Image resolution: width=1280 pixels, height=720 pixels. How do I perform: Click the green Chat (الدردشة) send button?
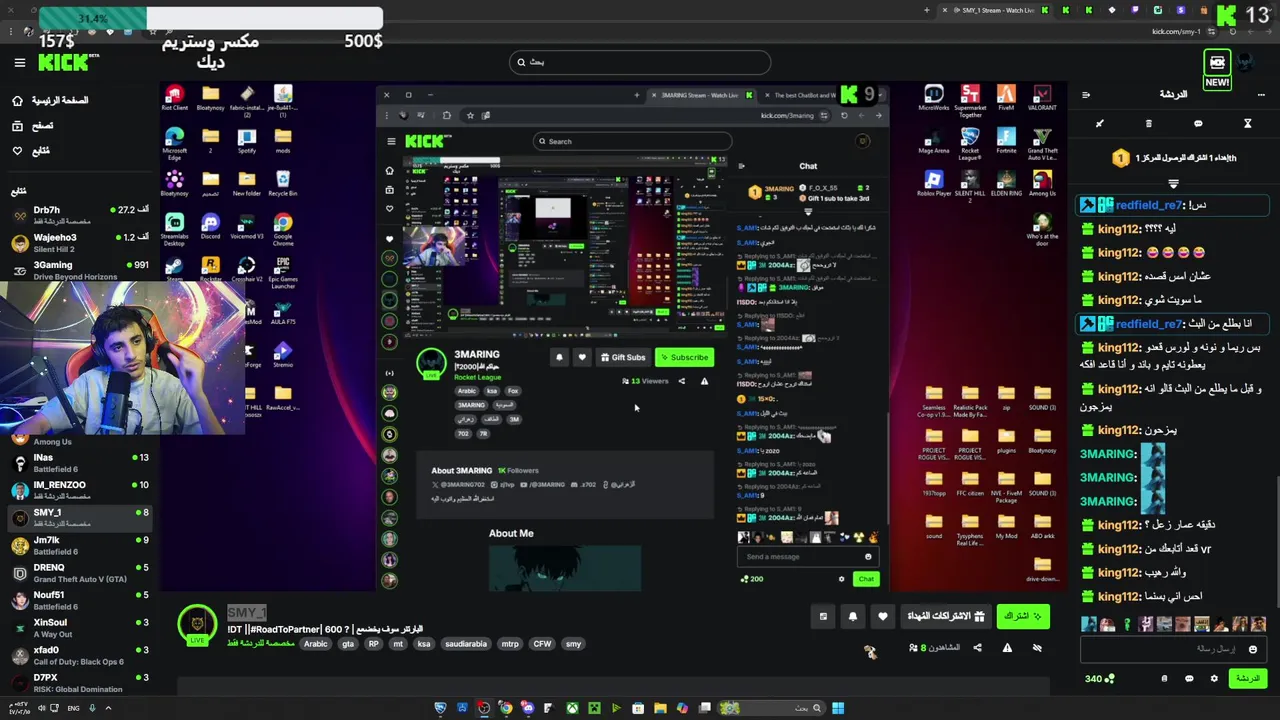pyautogui.click(x=1247, y=678)
